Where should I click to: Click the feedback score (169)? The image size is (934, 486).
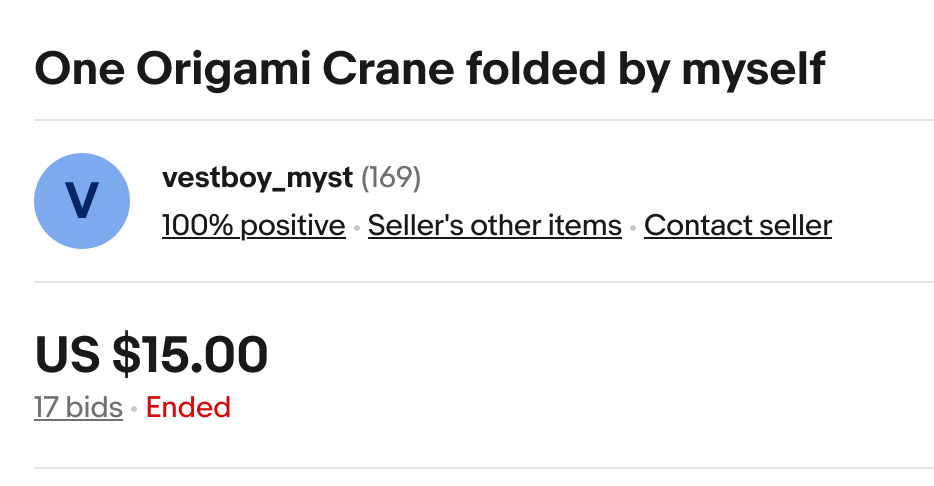point(391,179)
